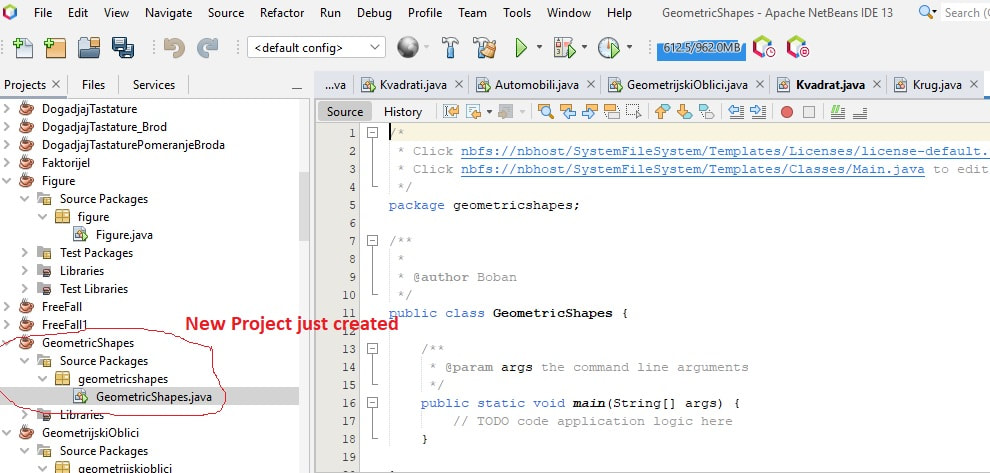Click the Shift Line Left icon
Screen dimensions: 990x473
736,112
